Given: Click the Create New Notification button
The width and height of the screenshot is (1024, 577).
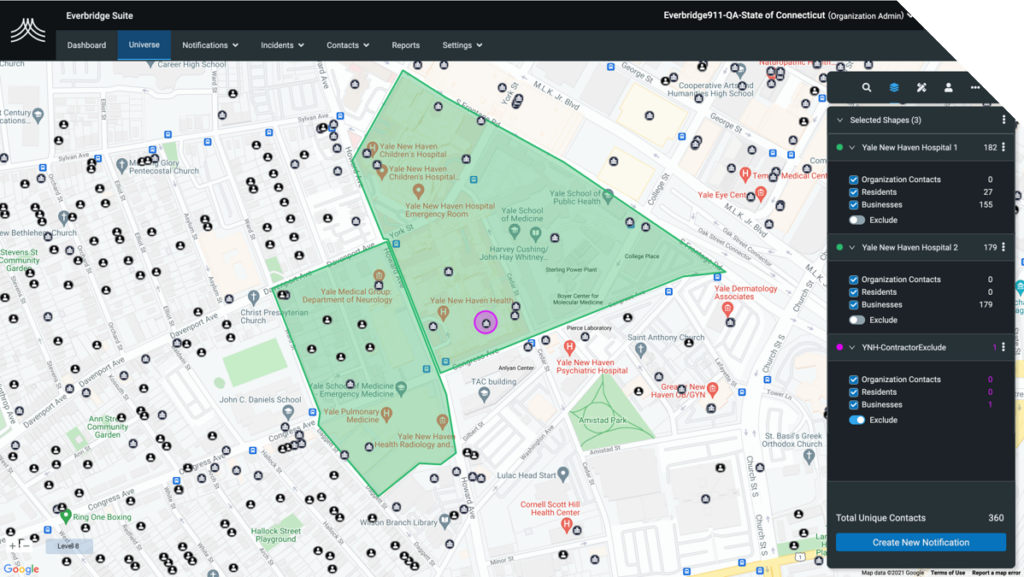Looking at the screenshot, I should coord(921,542).
